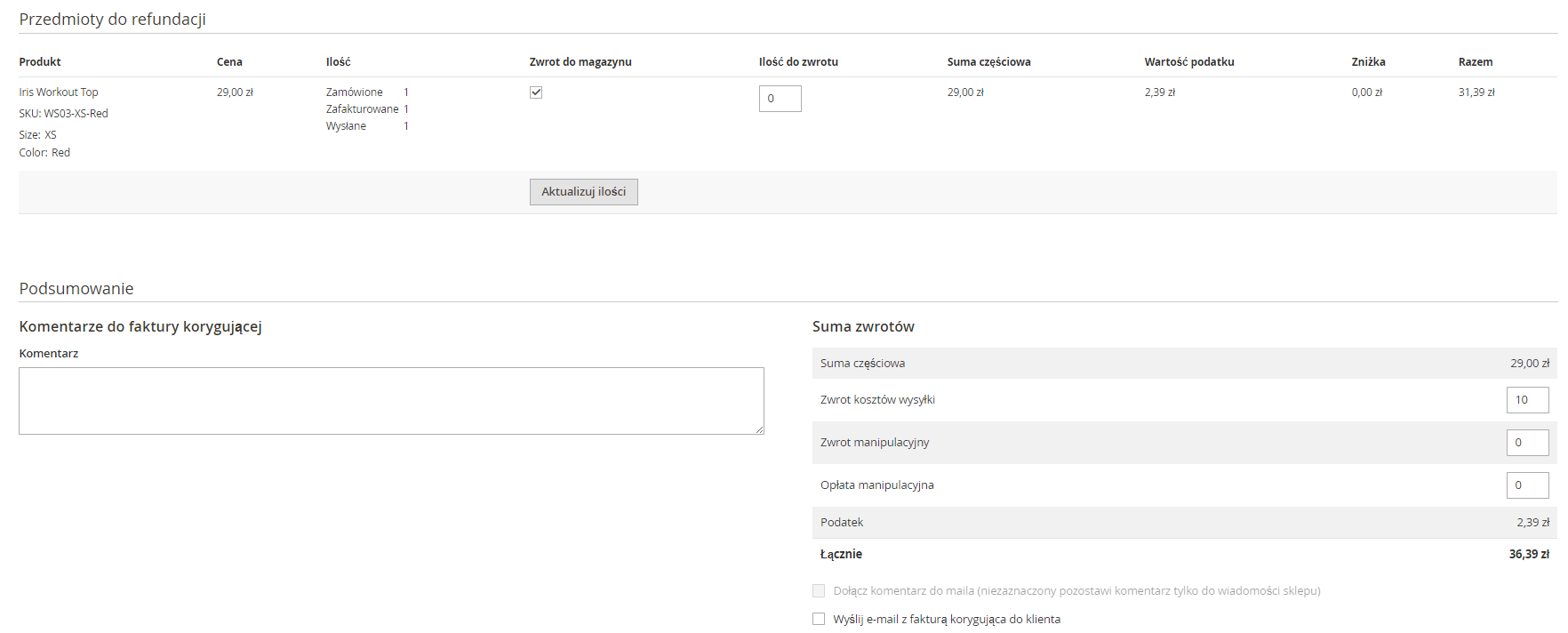
Task: Click the Size: XS attribute text
Action: point(37,135)
